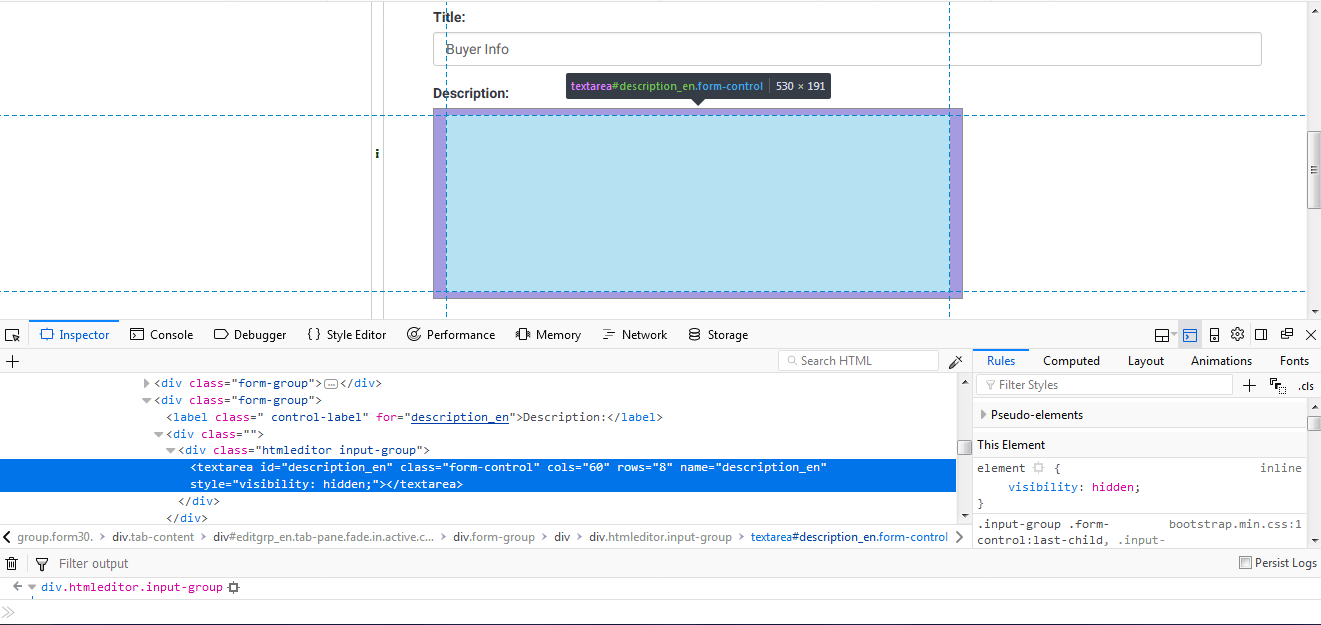
Task: Clear console output with trash icon
Action: (x=12, y=563)
